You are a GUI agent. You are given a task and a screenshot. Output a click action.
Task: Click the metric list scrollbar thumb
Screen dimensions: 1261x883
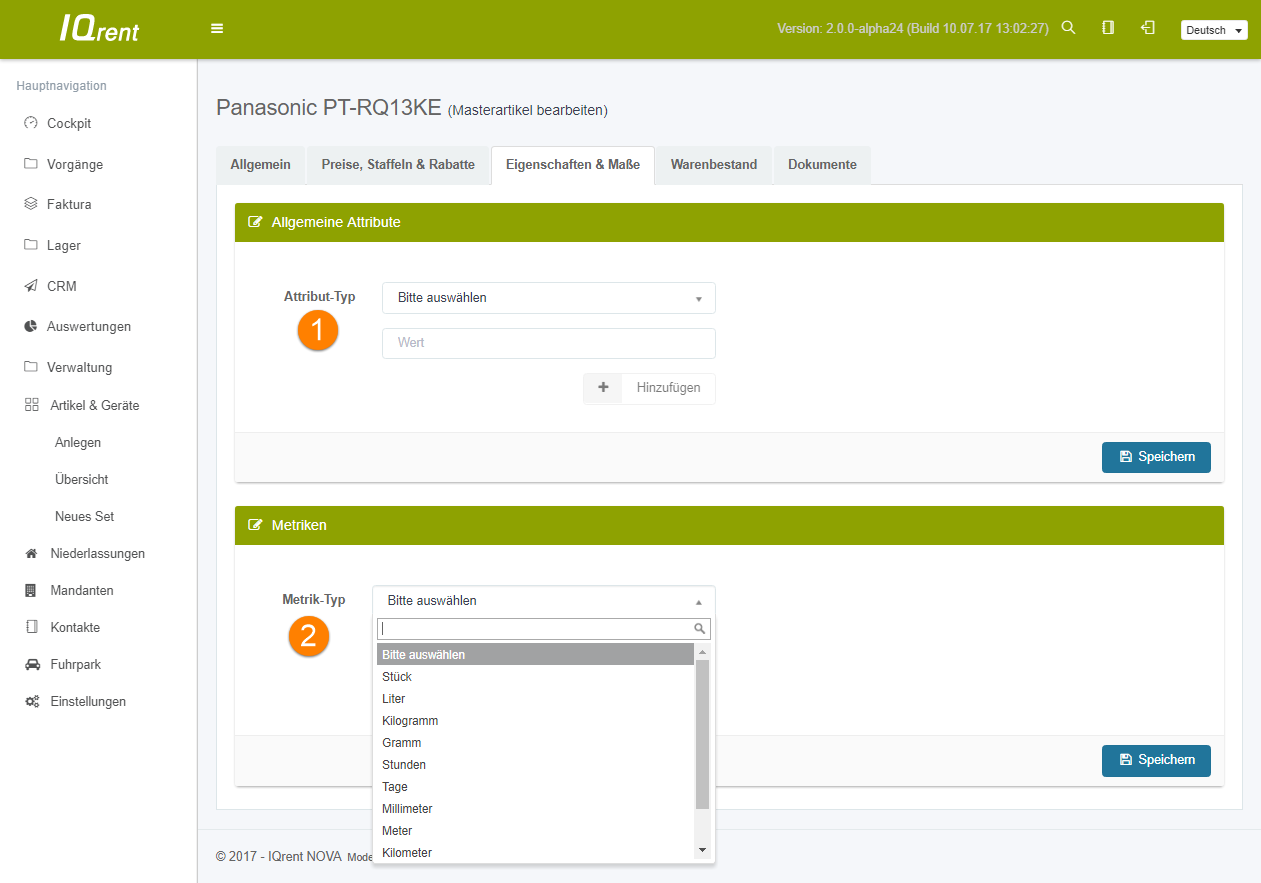(702, 734)
